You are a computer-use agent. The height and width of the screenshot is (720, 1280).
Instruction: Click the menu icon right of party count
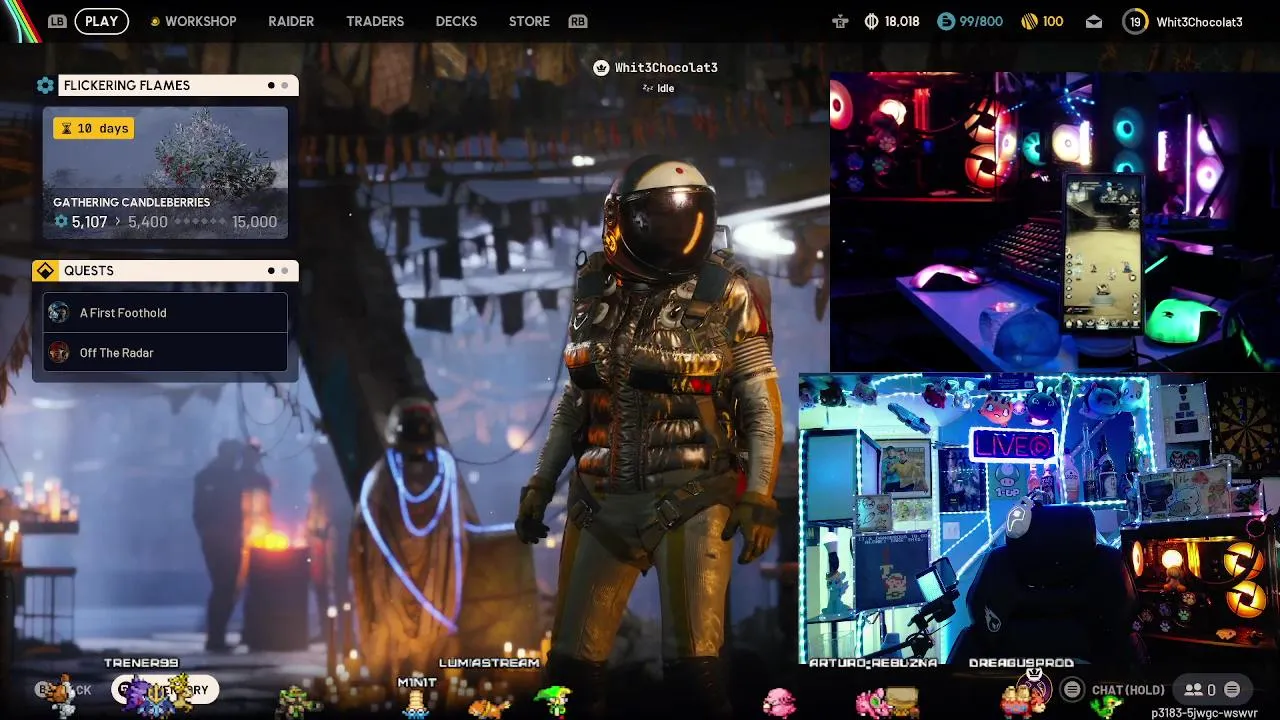tap(1232, 689)
